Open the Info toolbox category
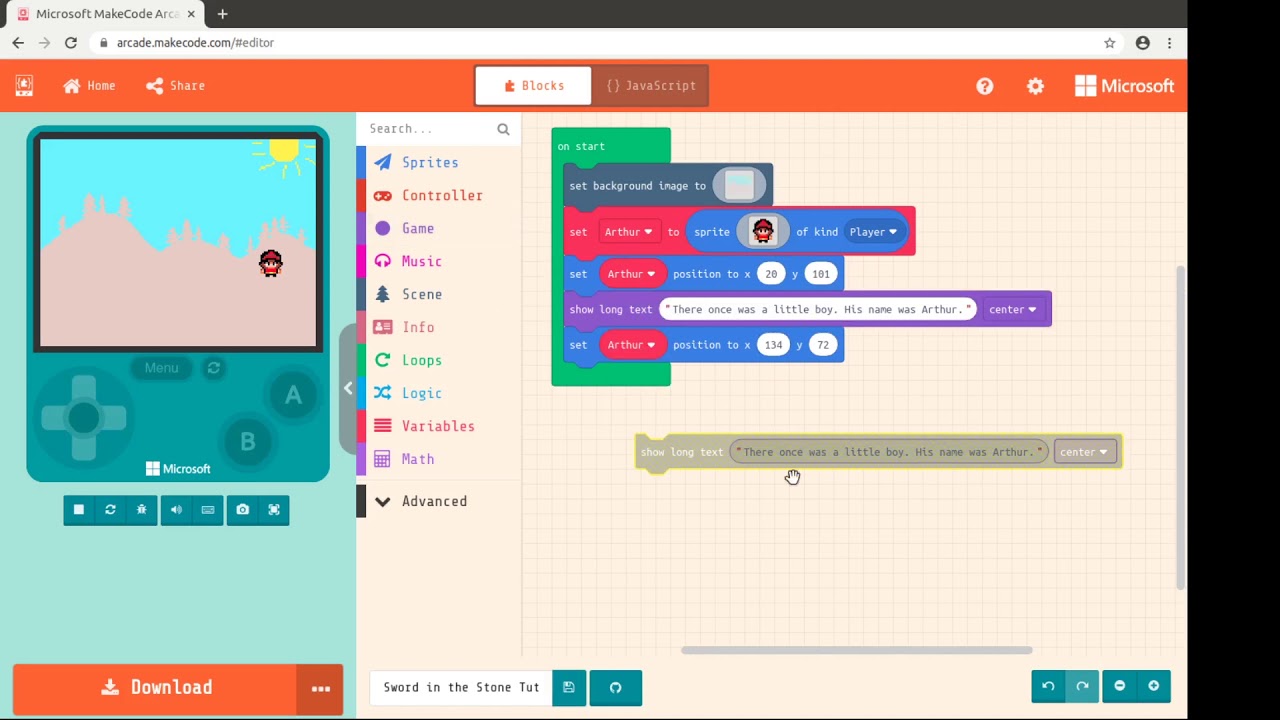The height and width of the screenshot is (720, 1280). coord(439,327)
